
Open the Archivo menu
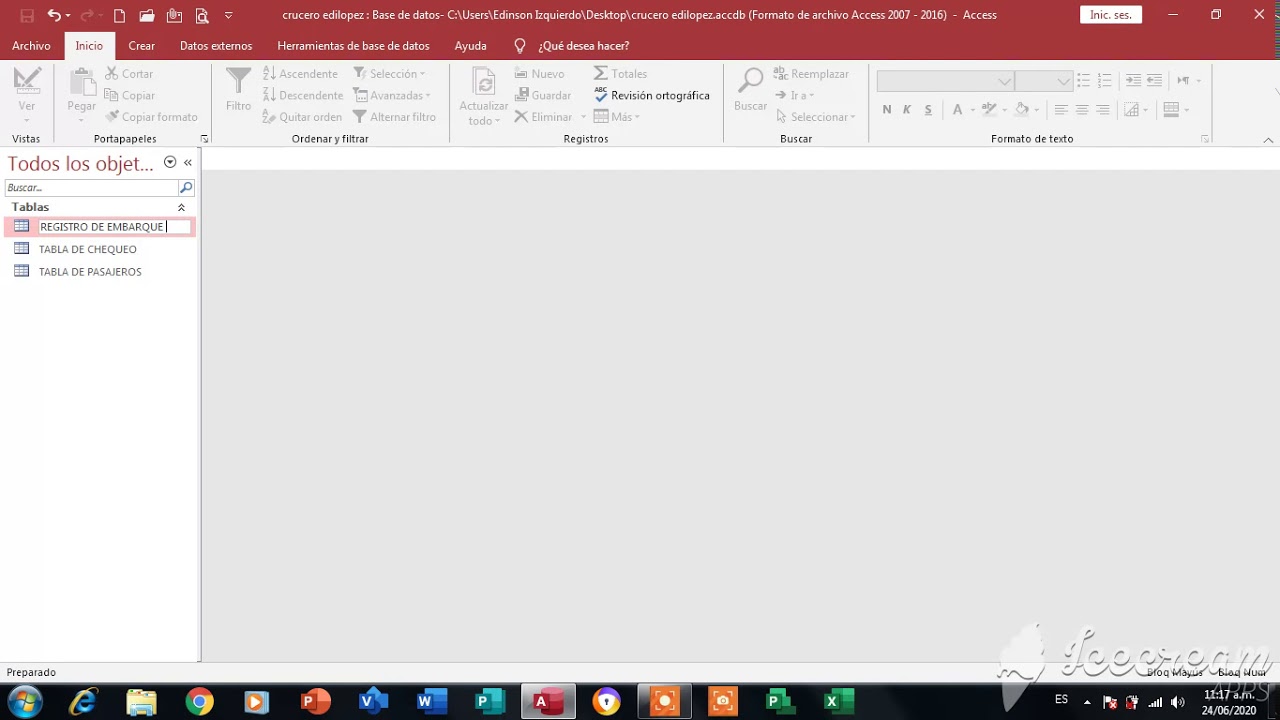tap(31, 46)
